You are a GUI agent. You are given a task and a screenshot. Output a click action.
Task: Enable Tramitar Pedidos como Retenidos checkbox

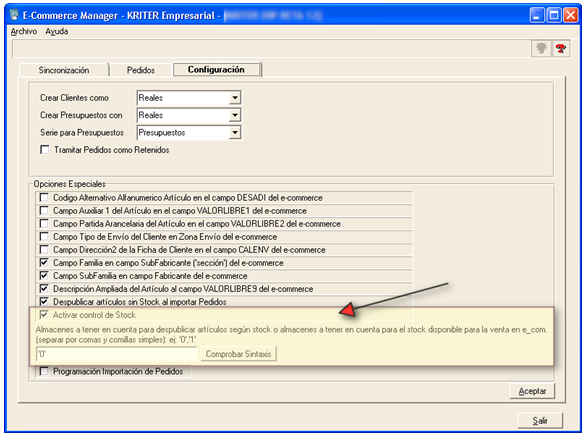coord(45,150)
